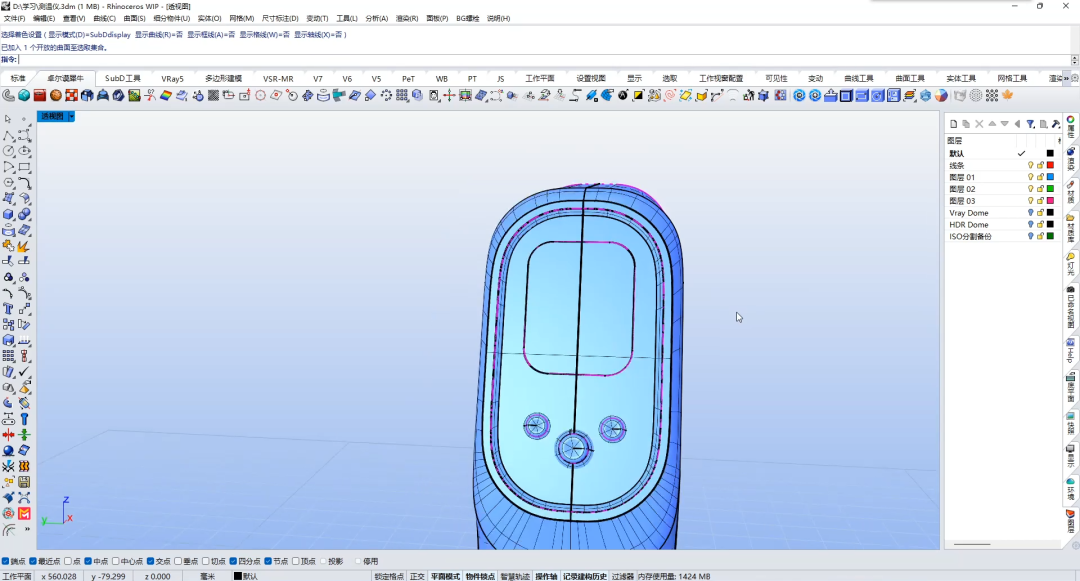1080x581 pixels.
Task: Change the red color swatch of 线条 layer
Action: pos(1050,165)
